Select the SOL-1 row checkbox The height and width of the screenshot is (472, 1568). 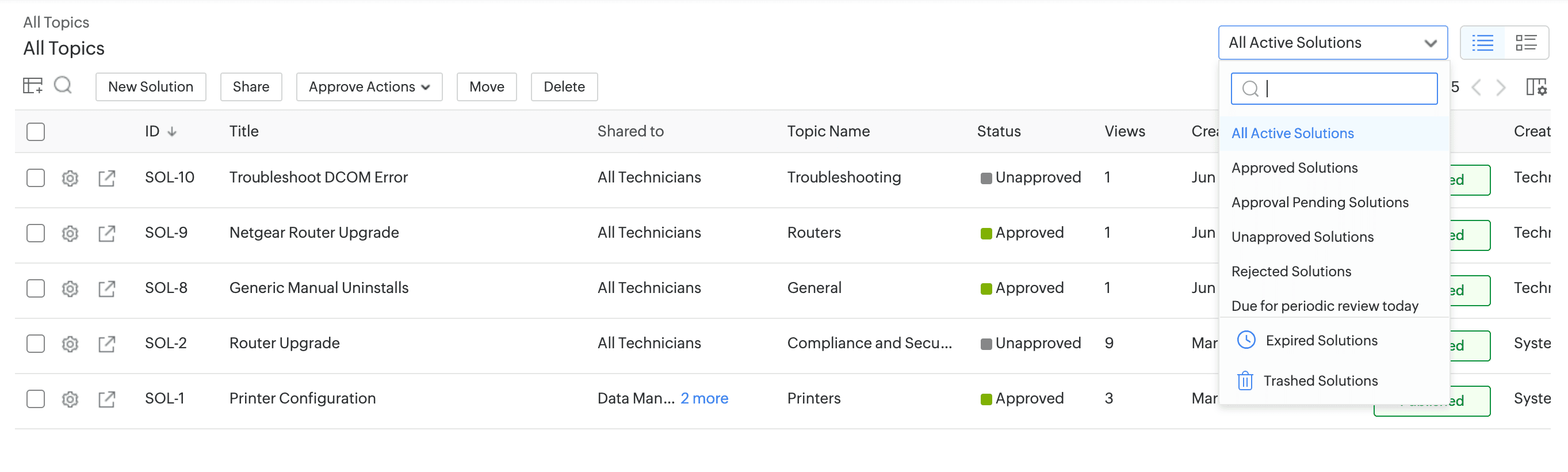[x=36, y=399]
